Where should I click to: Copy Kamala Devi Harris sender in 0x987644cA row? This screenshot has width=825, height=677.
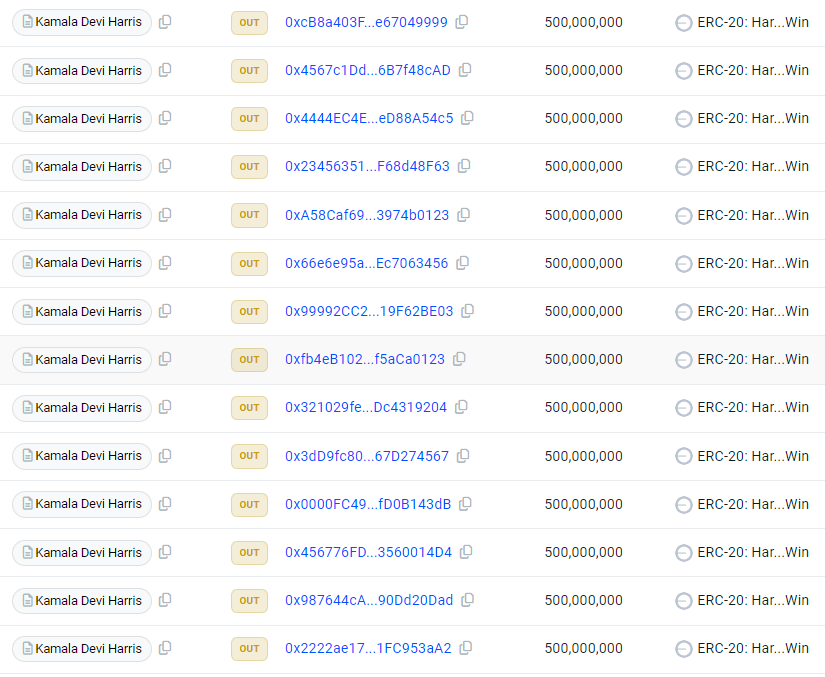pyautogui.click(x=165, y=600)
